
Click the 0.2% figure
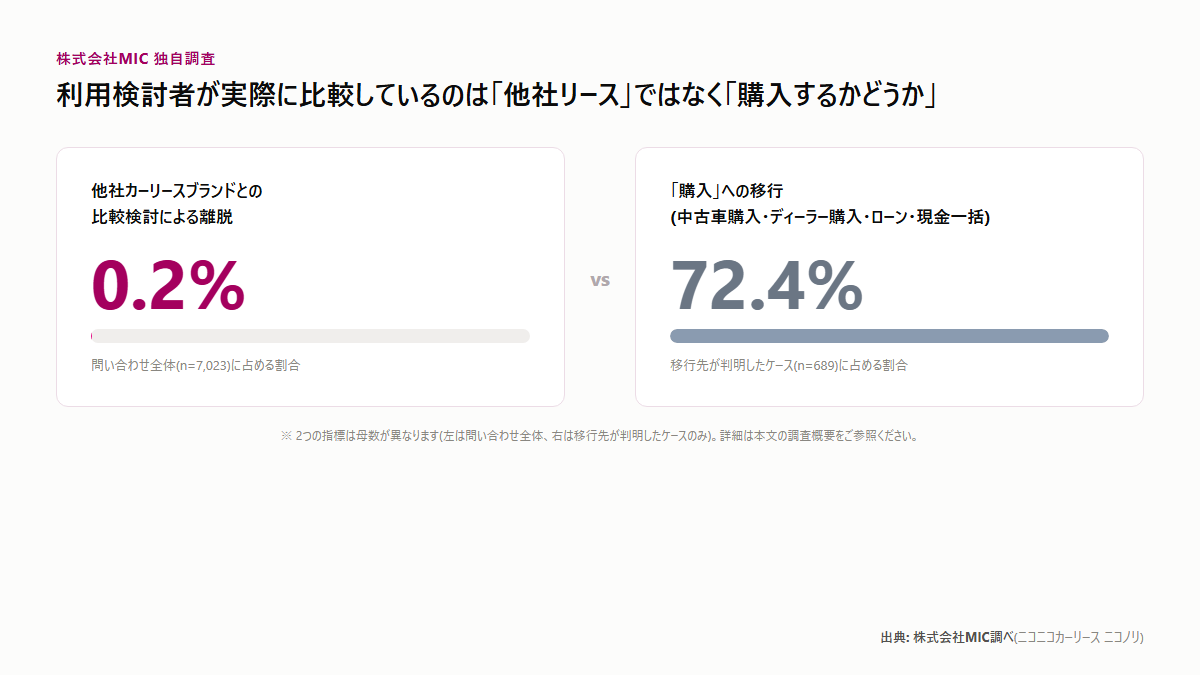[x=168, y=285]
